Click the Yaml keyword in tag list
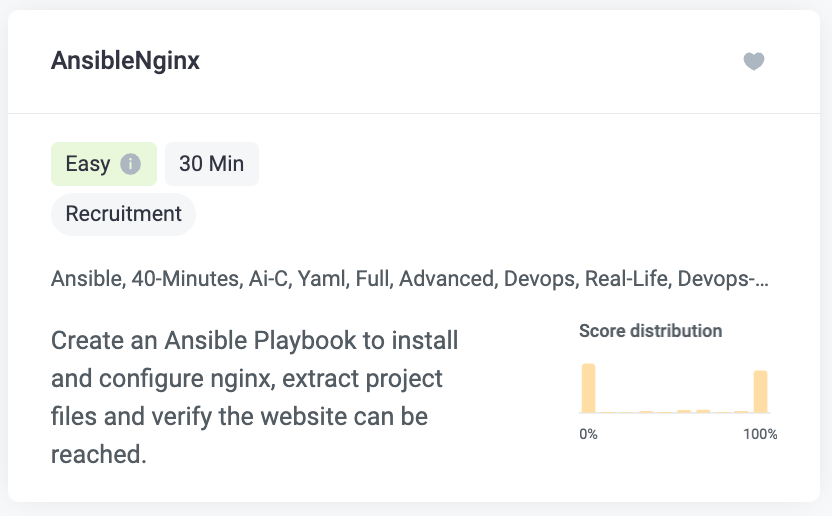Viewport: 832px width, 516px height. point(321,279)
